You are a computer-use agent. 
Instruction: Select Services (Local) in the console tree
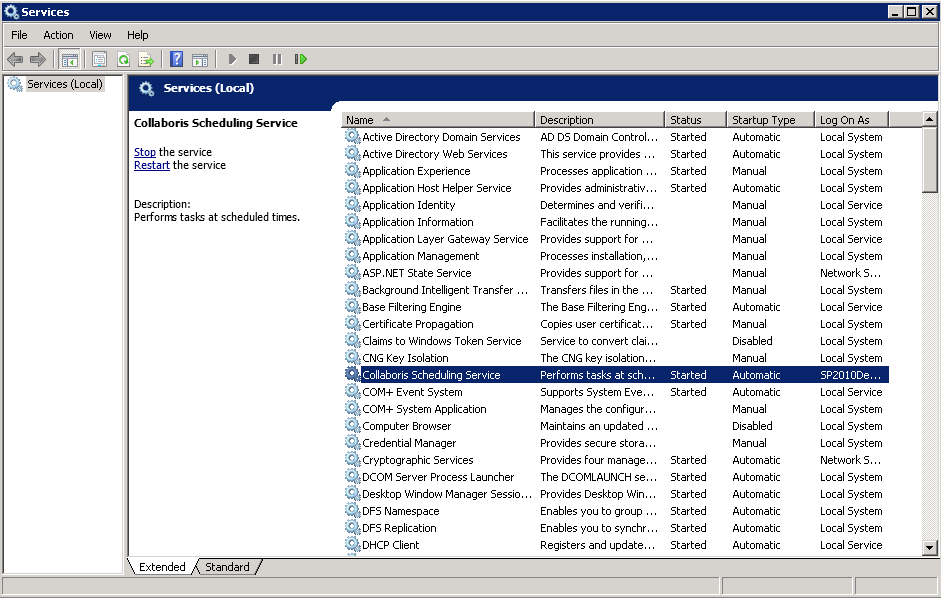click(64, 84)
